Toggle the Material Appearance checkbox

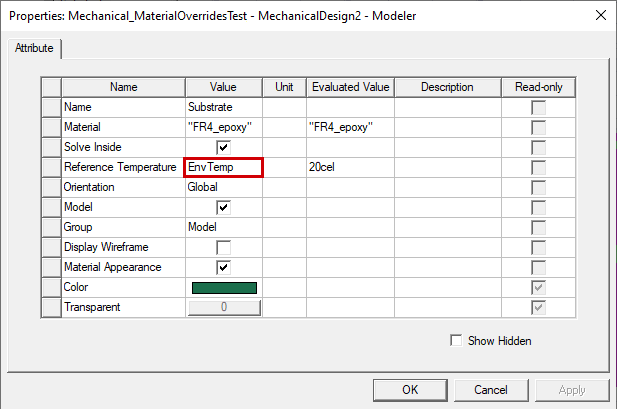click(224, 267)
